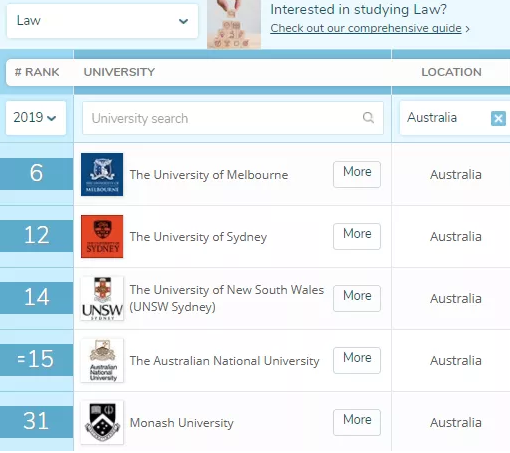Sort by the # RANK column header

pyautogui.click(x=37, y=72)
